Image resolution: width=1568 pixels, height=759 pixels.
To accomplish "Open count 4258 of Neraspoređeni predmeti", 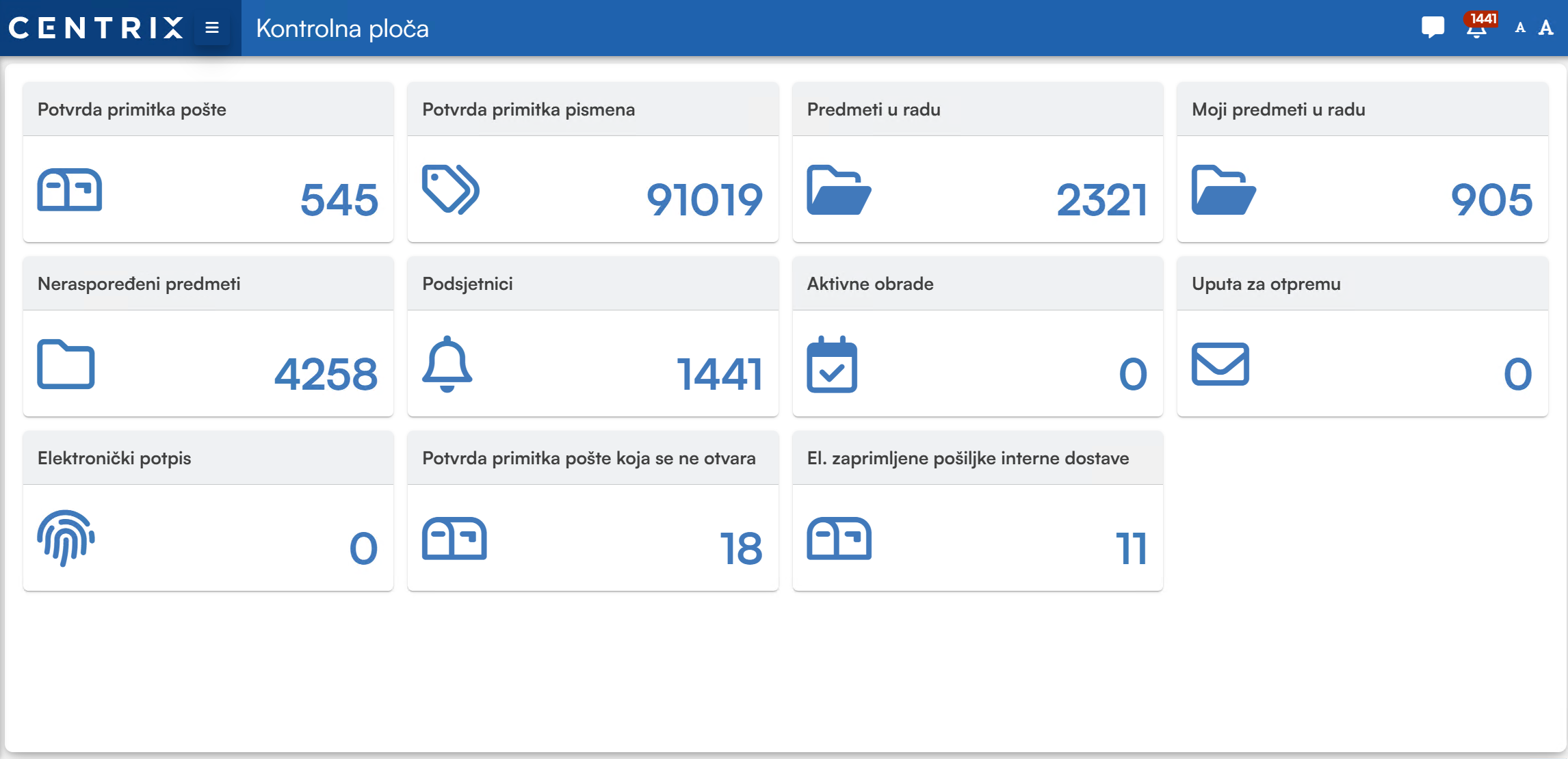I will pyautogui.click(x=326, y=374).
